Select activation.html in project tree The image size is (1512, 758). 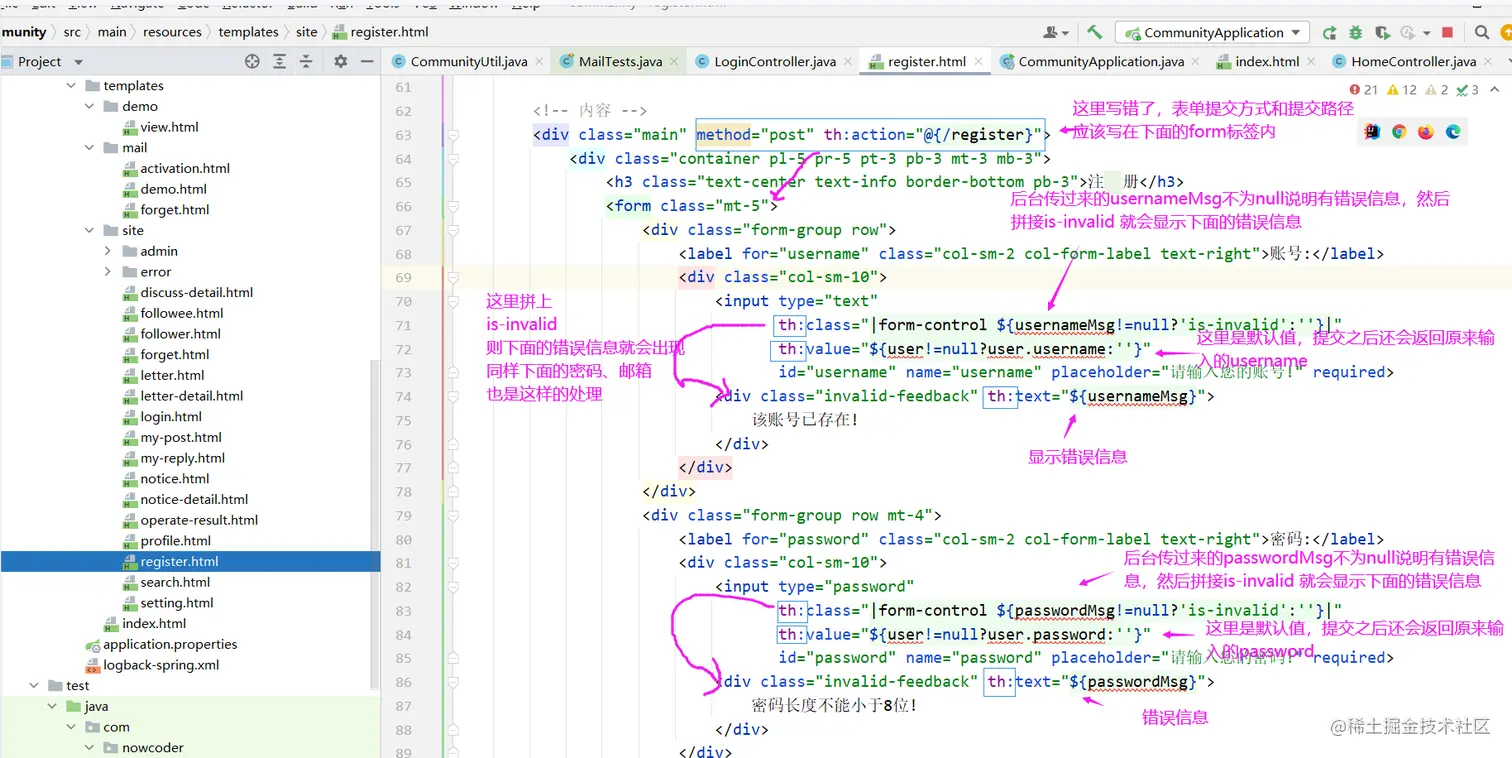click(x=185, y=168)
